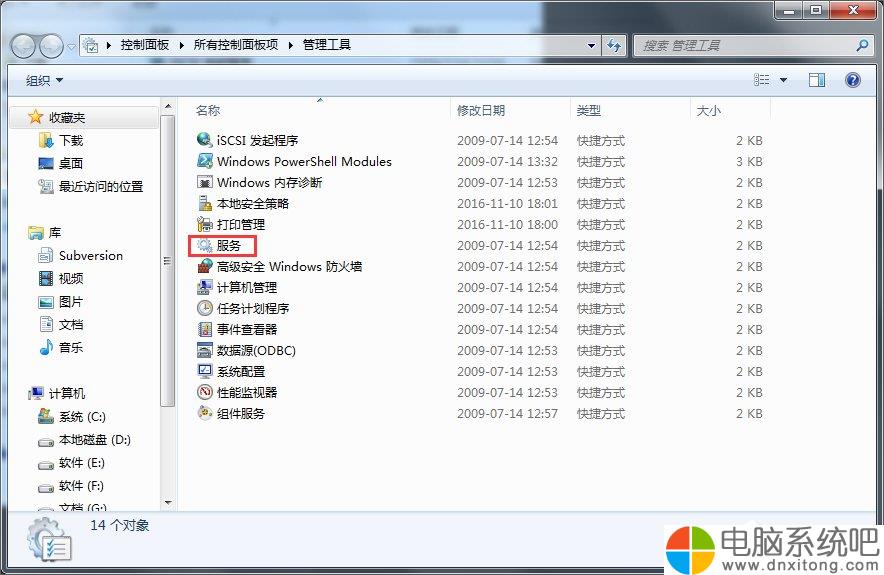884x575 pixels.
Task: Open address bar history dropdown arrow
Action: [x=591, y=46]
